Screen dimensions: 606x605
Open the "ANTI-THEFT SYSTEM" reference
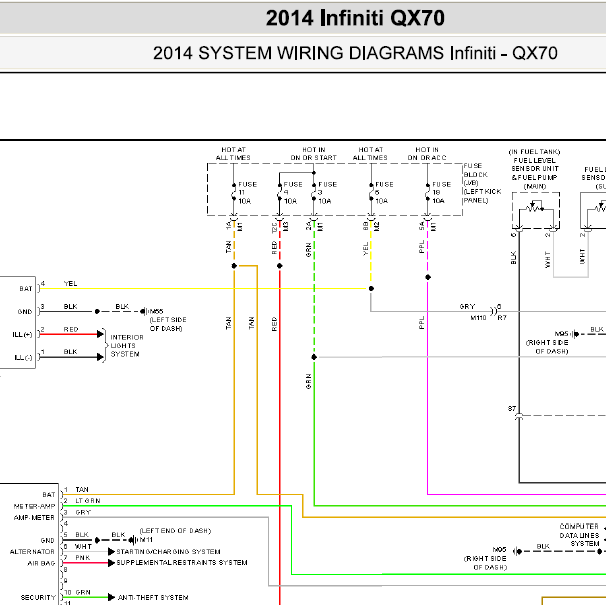pyautogui.click(x=153, y=597)
